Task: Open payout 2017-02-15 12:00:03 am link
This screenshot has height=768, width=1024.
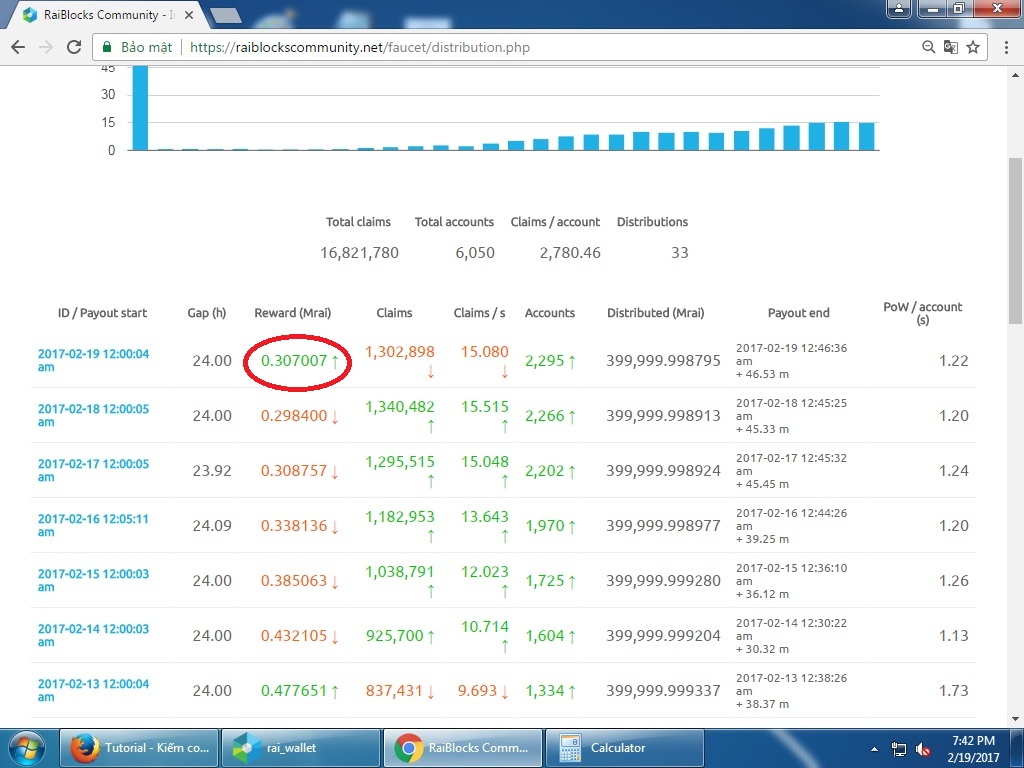Action: click(93, 579)
